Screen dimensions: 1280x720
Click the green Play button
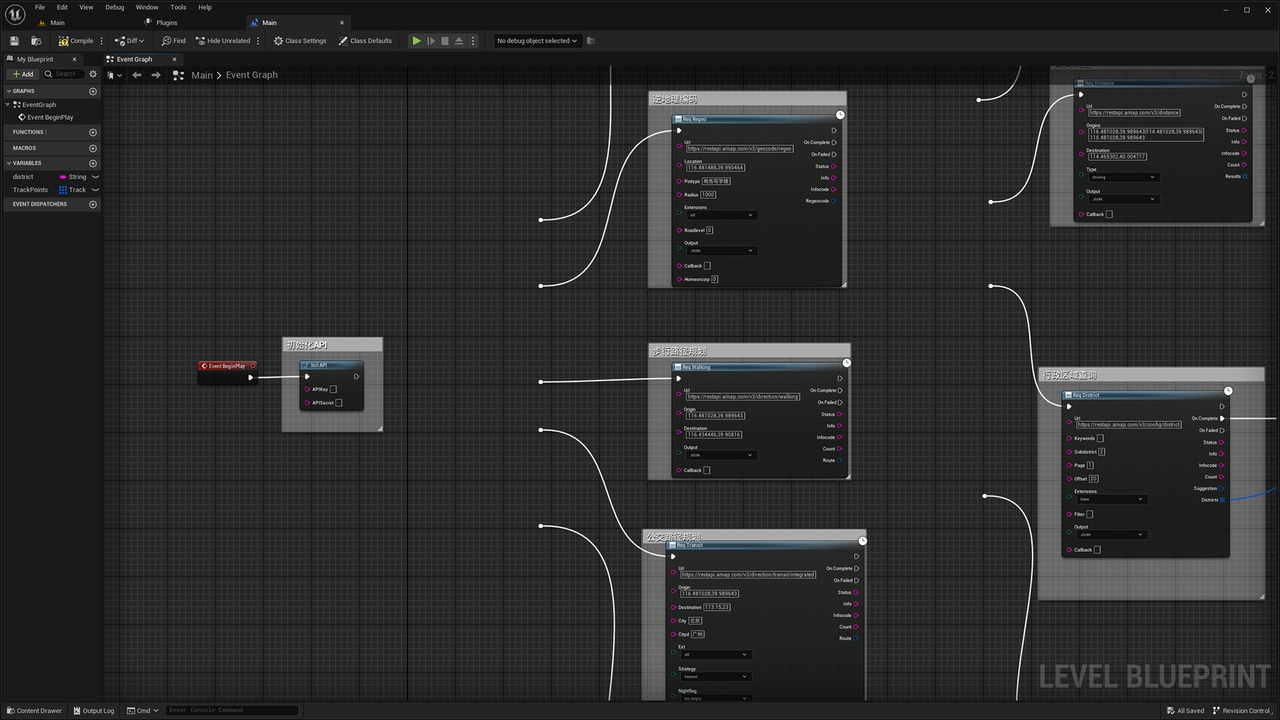coord(416,41)
